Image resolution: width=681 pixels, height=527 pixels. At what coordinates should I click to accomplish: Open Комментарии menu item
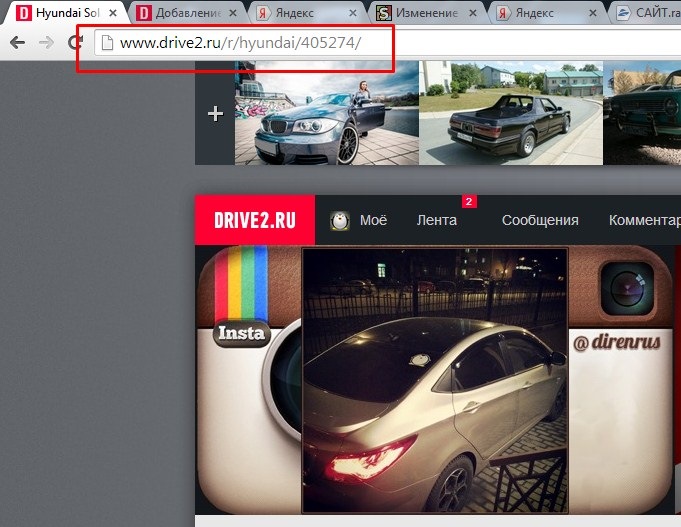[x=645, y=220]
